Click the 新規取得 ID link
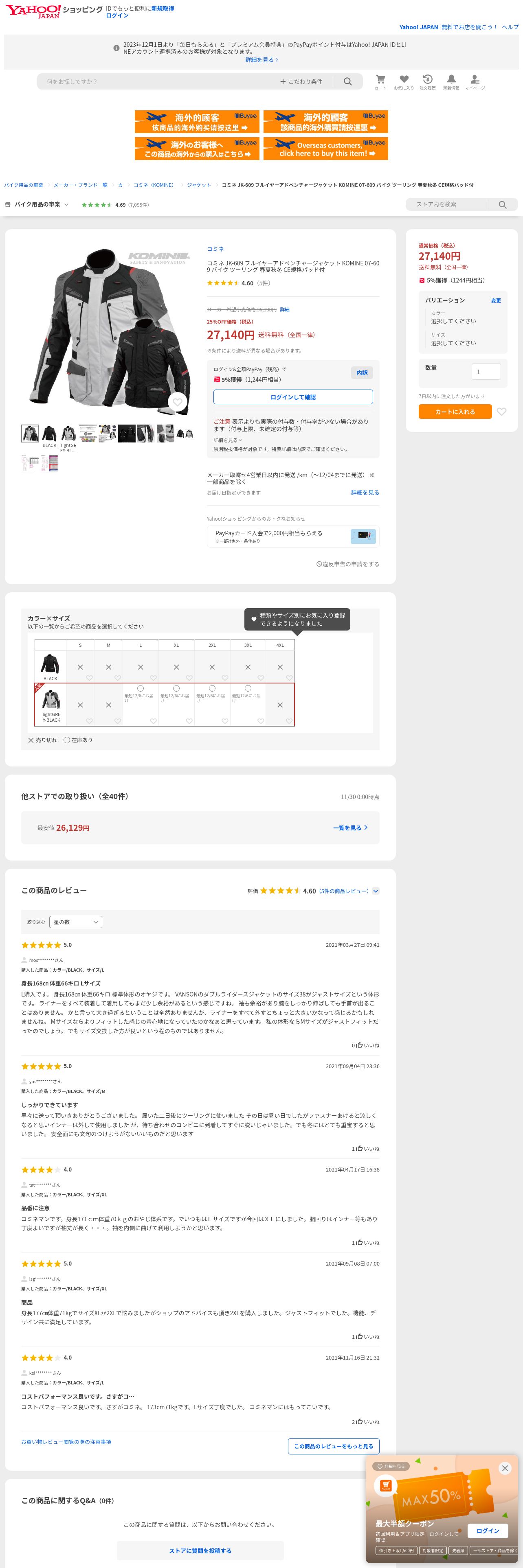This screenshot has height=1568, width=523. coord(163,9)
